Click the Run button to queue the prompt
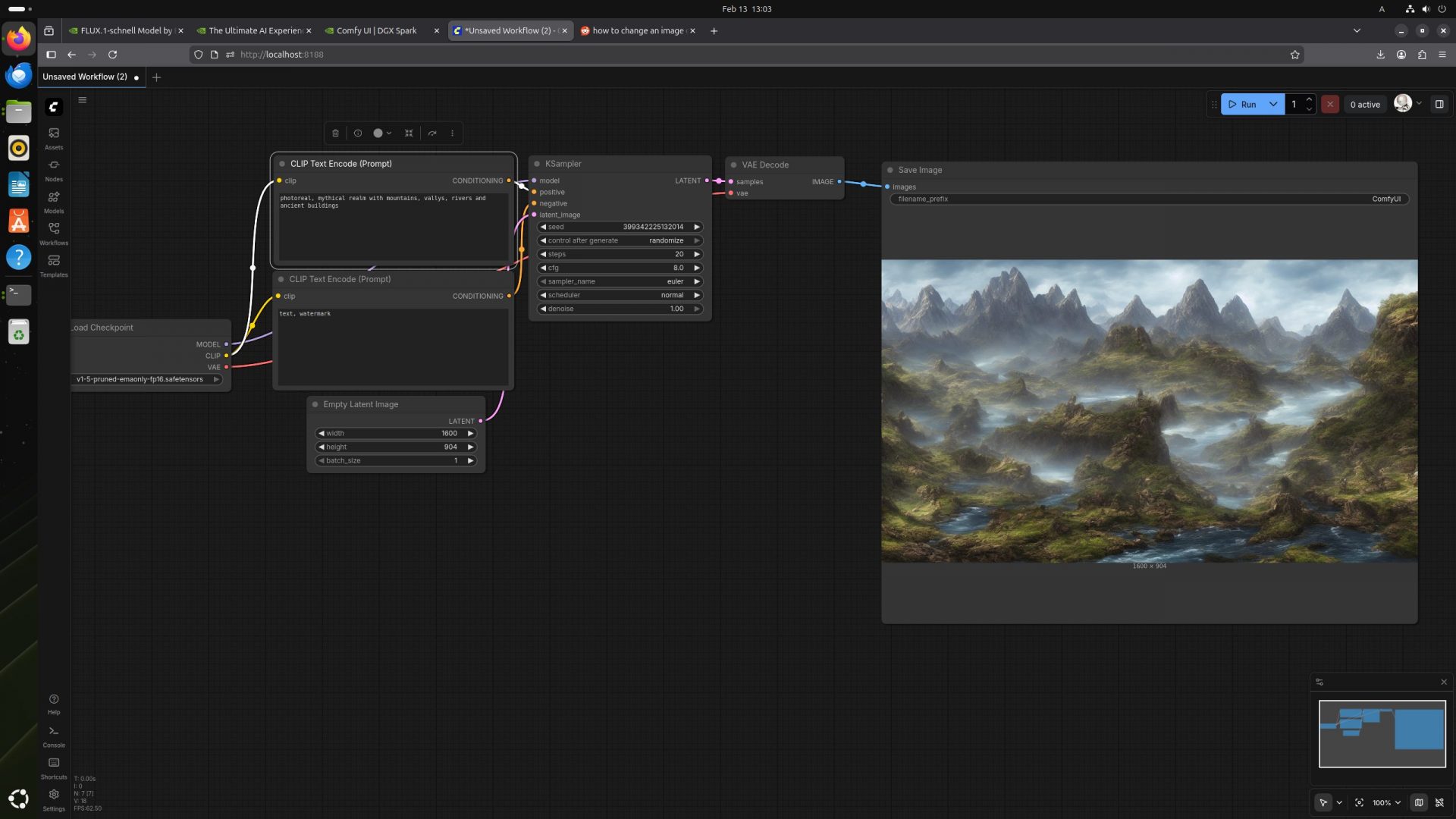 pos(1242,105)
